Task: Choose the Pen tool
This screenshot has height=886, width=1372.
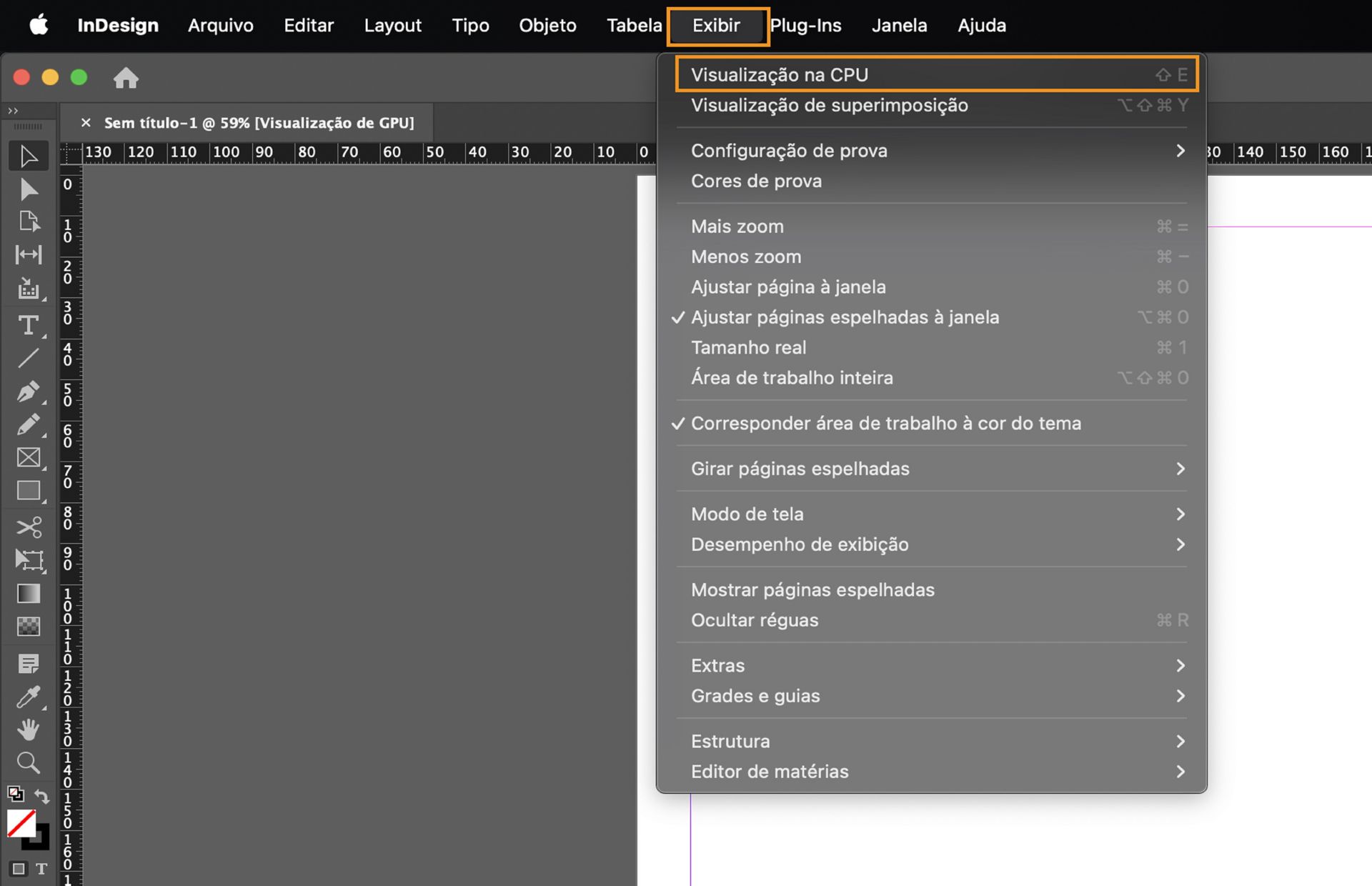Action: coord(29,392)
